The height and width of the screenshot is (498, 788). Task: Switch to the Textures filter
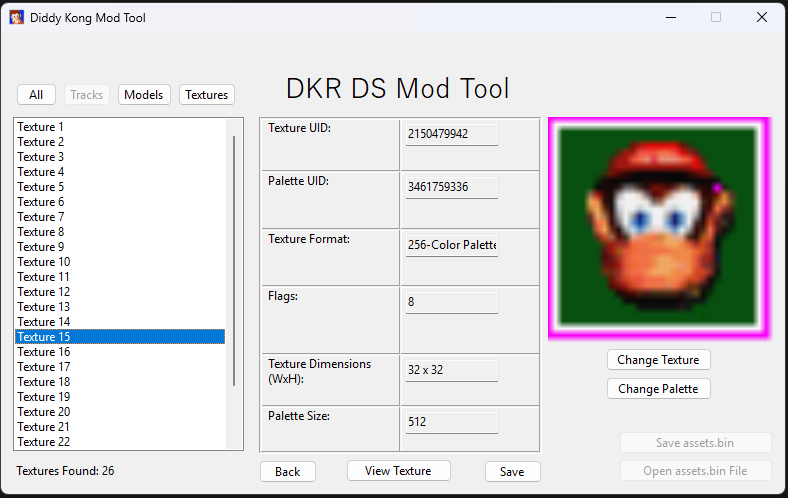(x=207, y=95)
